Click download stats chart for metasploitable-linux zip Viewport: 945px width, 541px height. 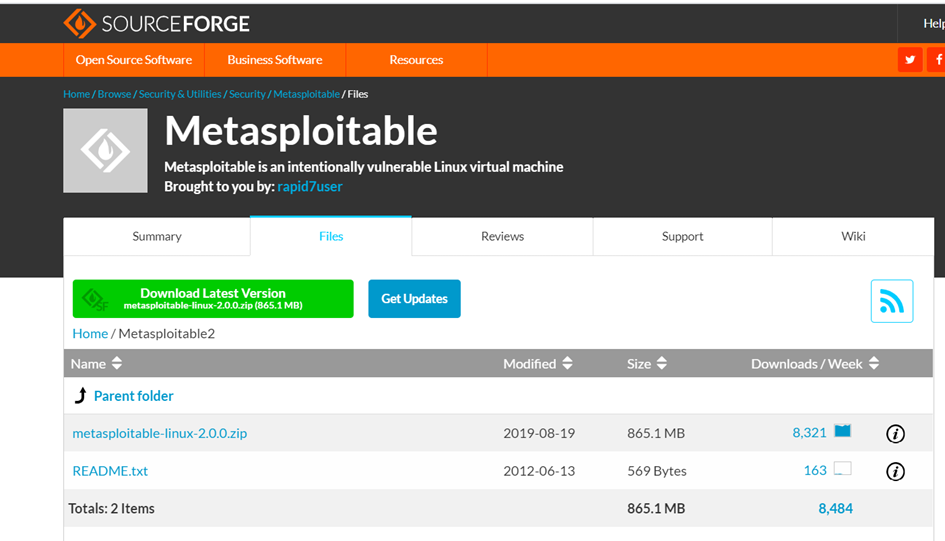(x=843, y=431)
